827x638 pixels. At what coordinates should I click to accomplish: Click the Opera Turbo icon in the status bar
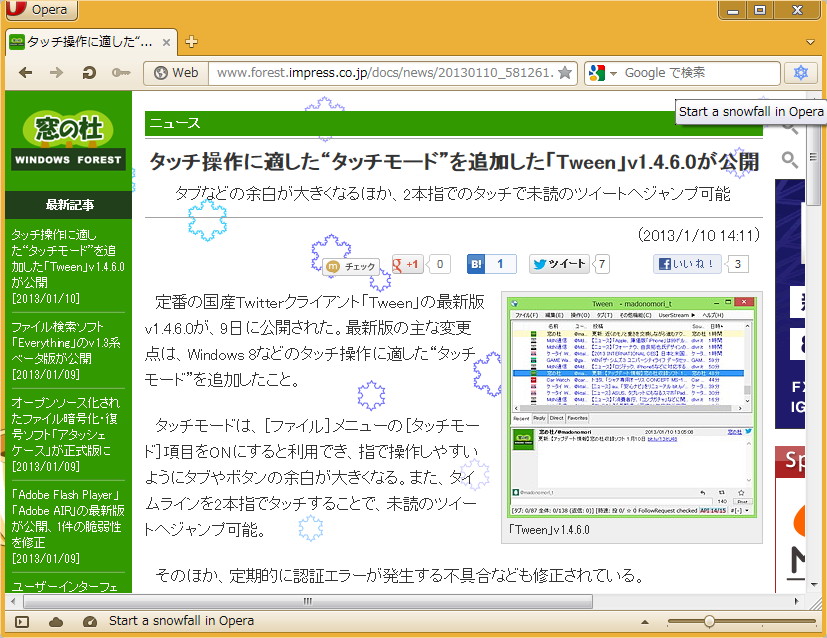tap(90, 621)
